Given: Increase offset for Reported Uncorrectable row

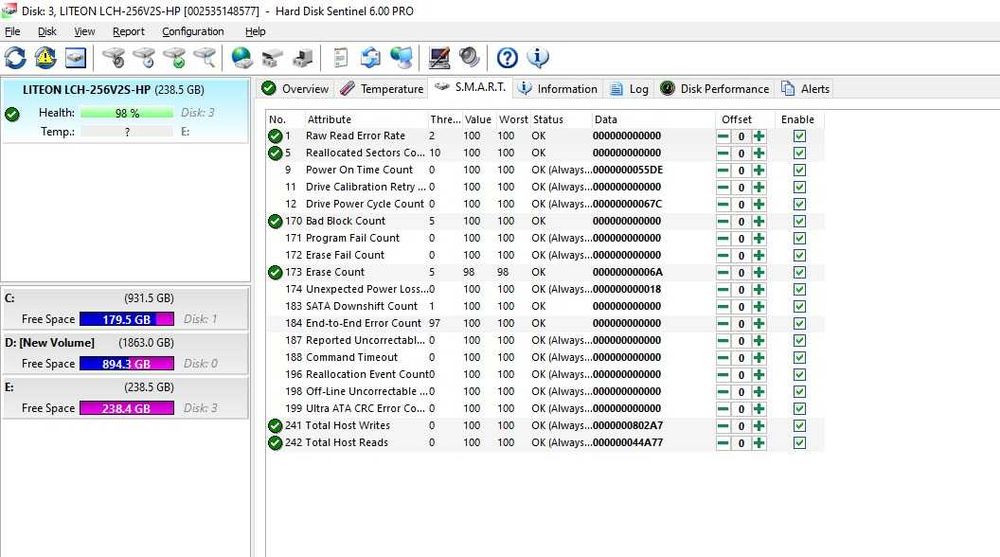Looking at the screenshot, I should [x=759, y=341].
